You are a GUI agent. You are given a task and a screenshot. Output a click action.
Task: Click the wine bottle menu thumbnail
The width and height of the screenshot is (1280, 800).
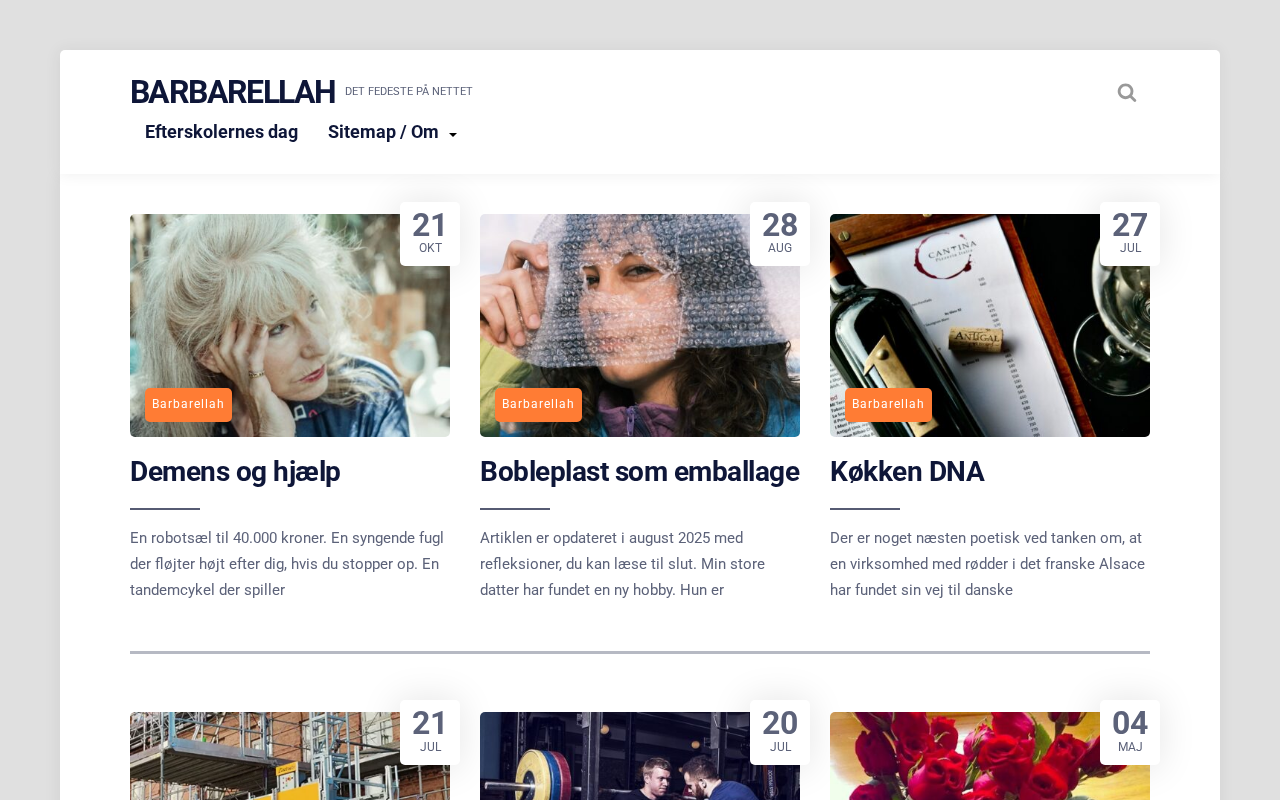tap(990, 325)
